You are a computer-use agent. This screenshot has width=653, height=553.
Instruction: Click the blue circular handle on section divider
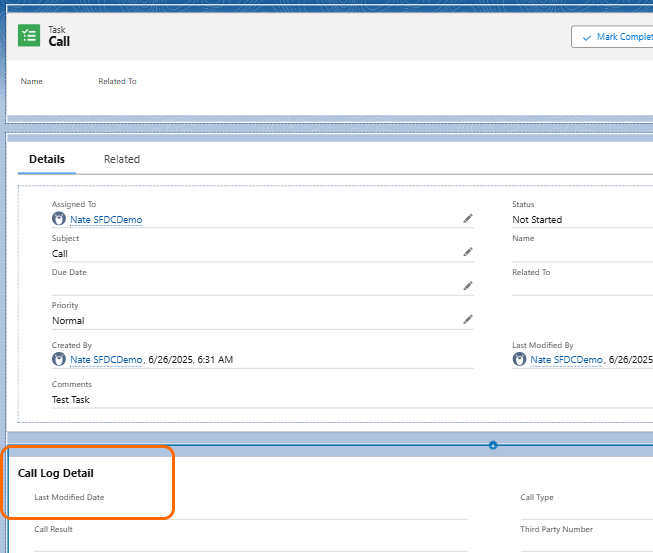(493, 445)
